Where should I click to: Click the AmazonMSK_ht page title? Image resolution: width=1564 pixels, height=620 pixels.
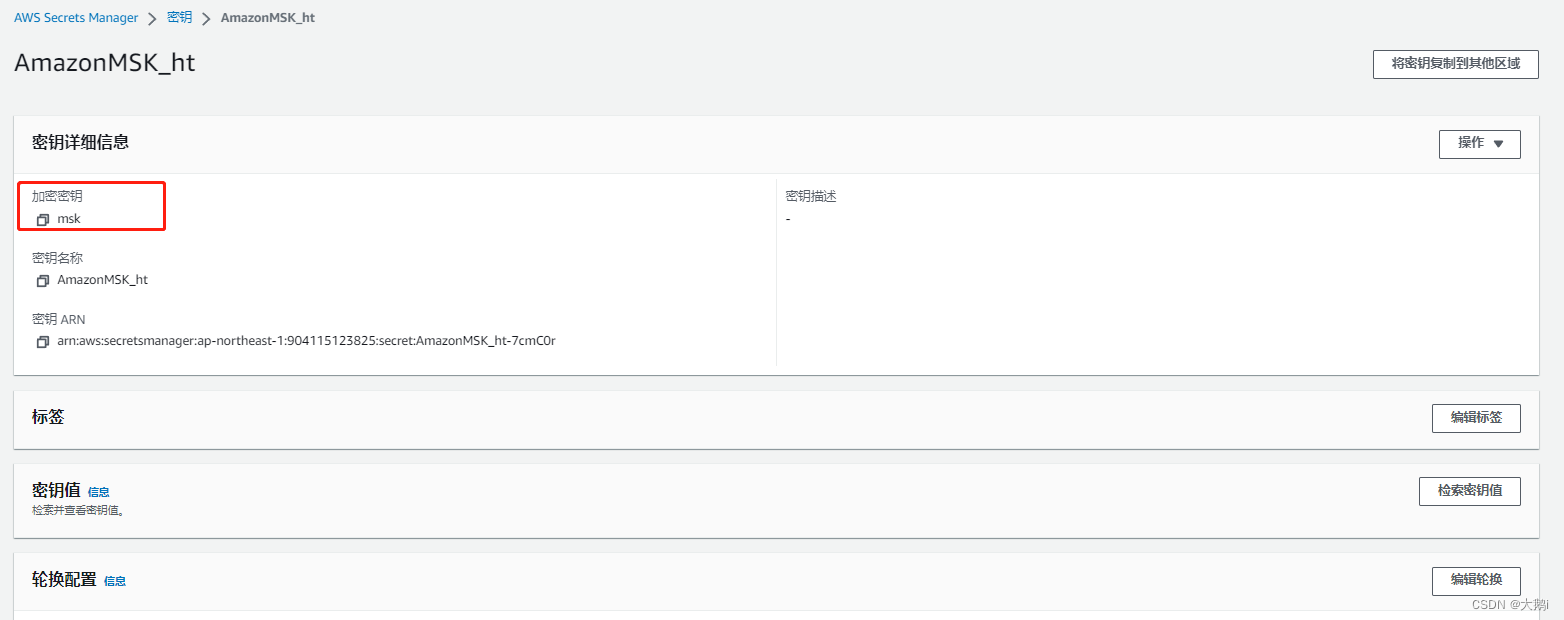point(104,63)
